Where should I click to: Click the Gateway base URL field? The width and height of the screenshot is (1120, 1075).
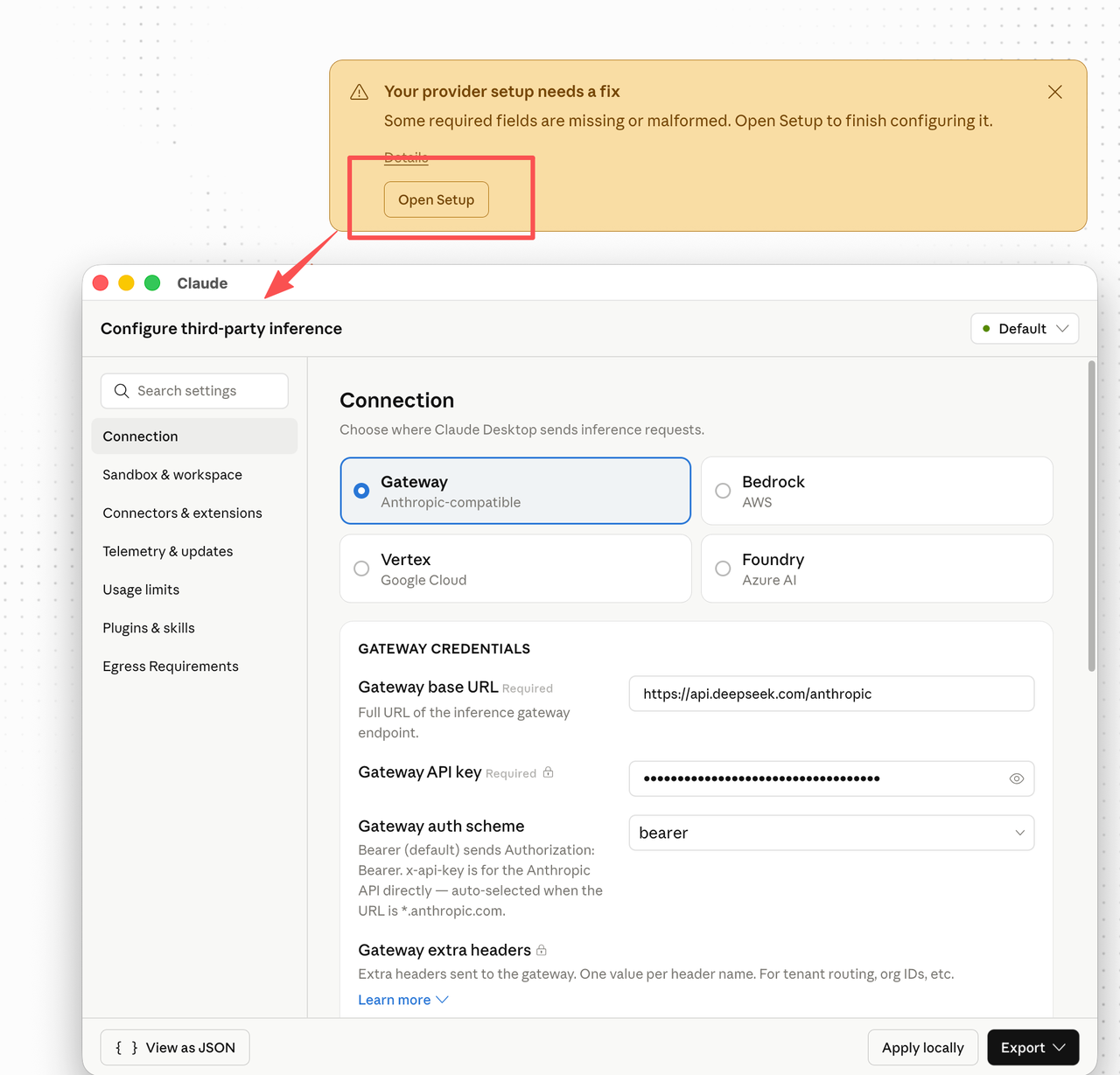tap(831, 694)
